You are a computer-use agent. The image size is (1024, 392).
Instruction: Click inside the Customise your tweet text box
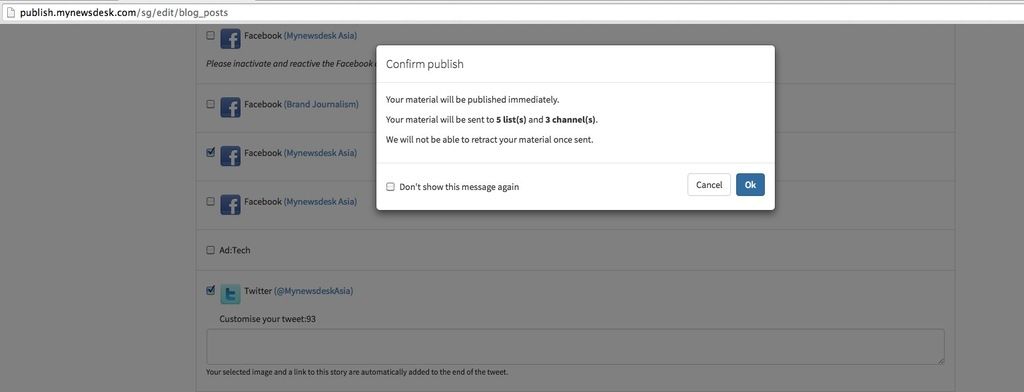(x=575, y=346)
